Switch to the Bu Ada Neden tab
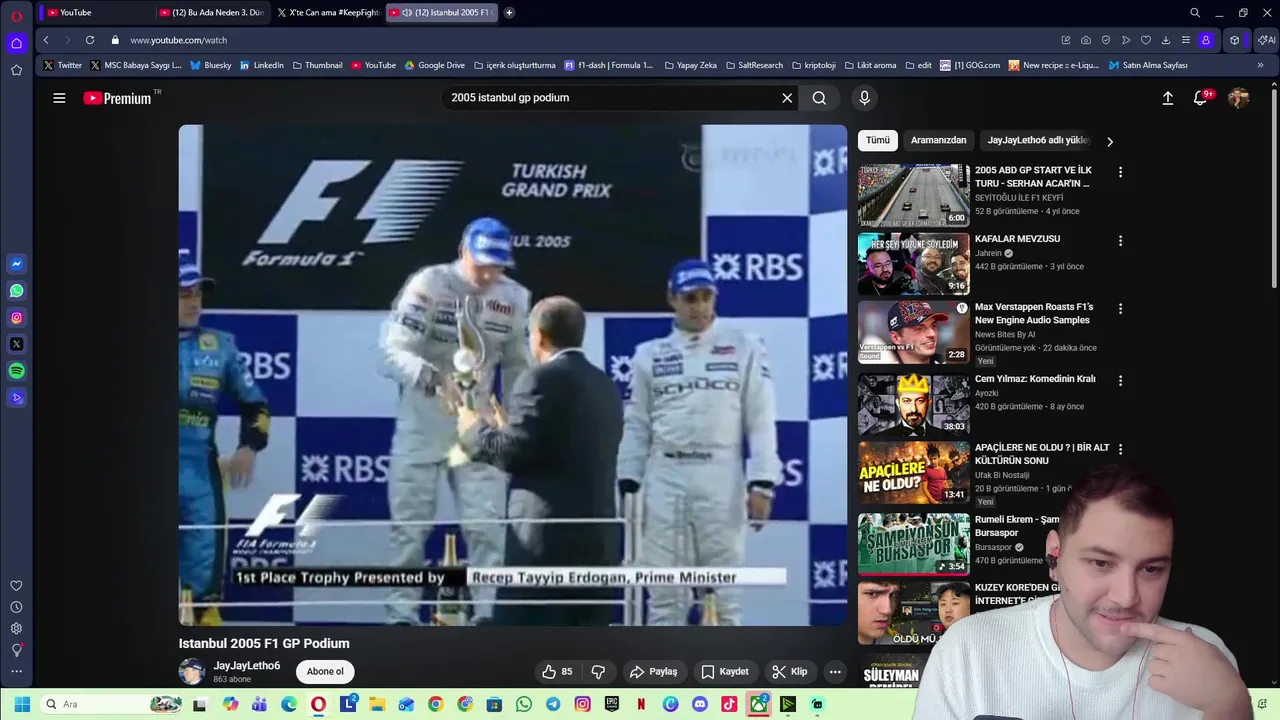 212,13
